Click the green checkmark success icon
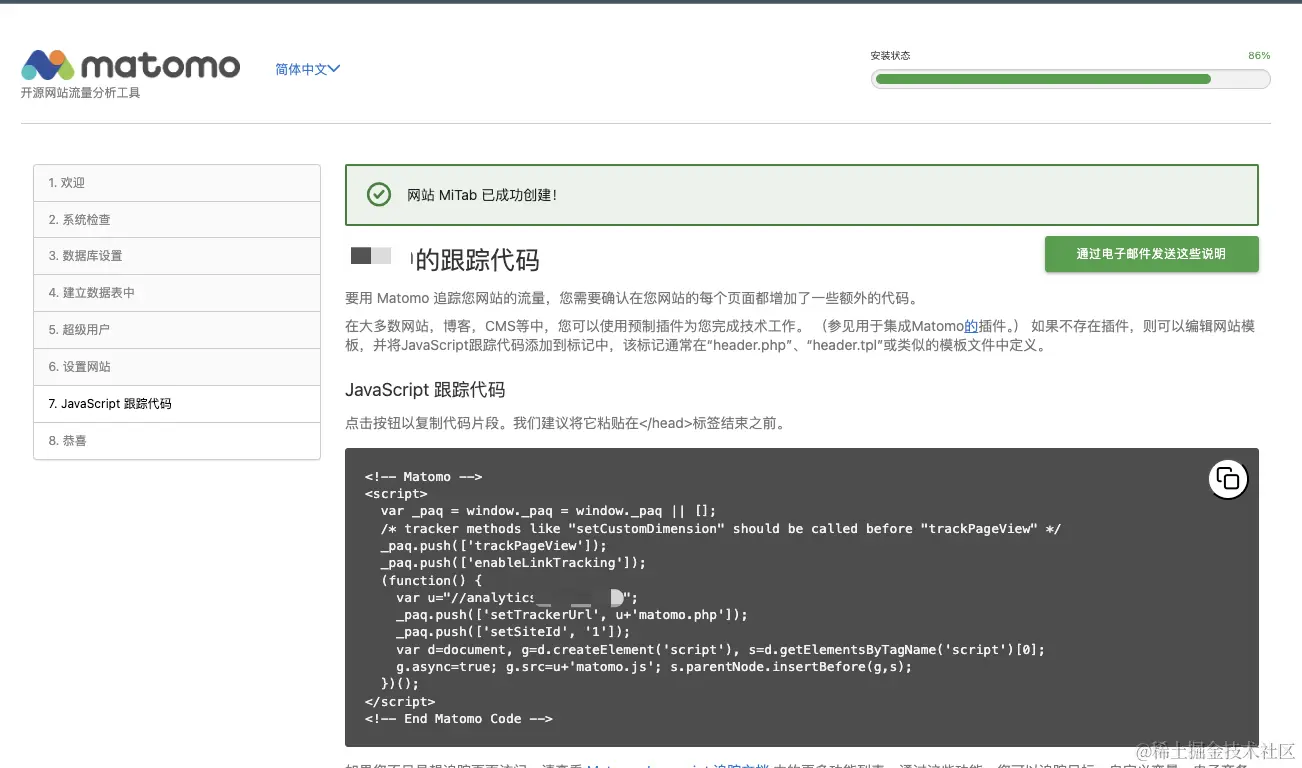This screenshot has width=1302, height=768. point(379,194)
